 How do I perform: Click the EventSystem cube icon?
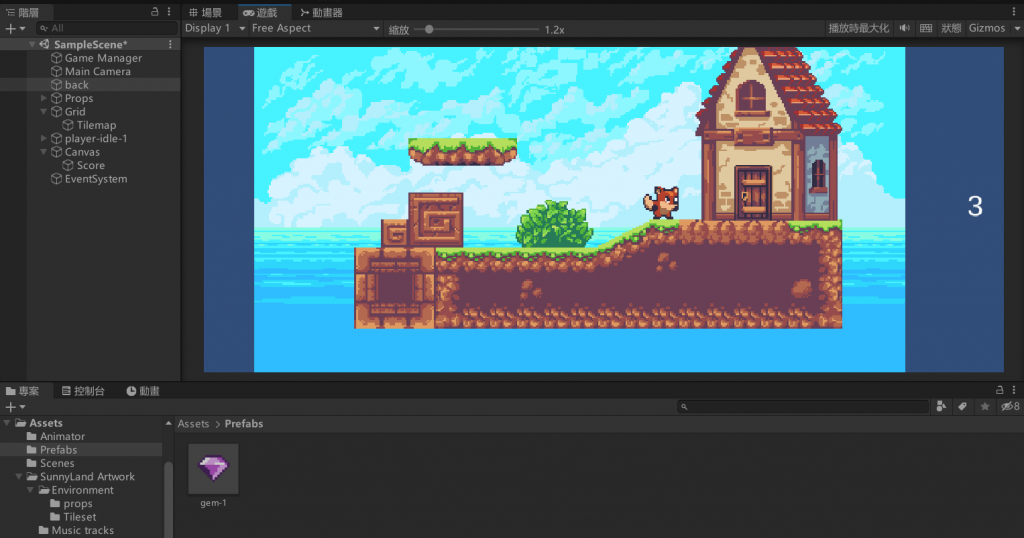(x=57, y=179)
